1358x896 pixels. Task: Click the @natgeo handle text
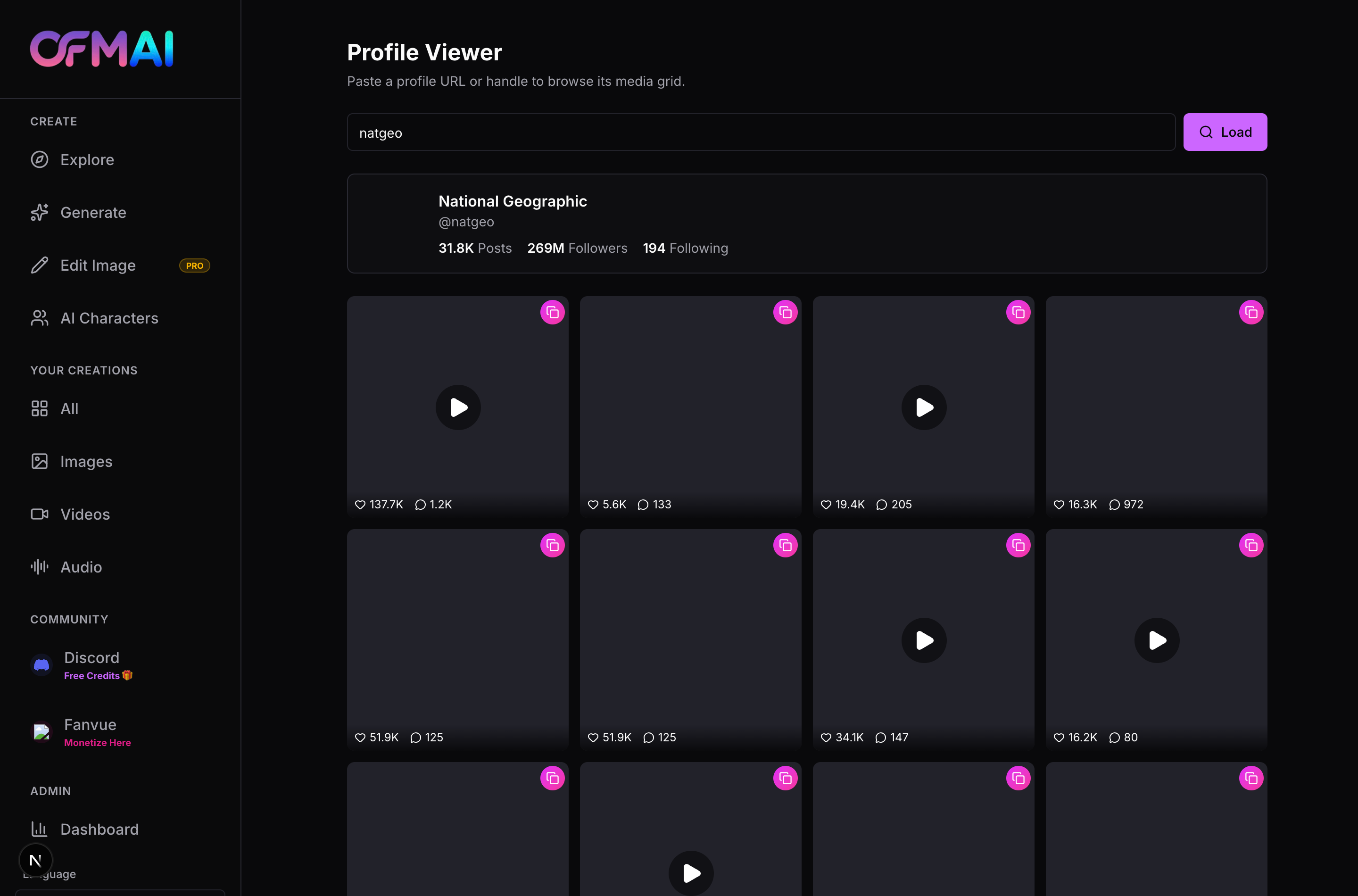coord(466,222)
